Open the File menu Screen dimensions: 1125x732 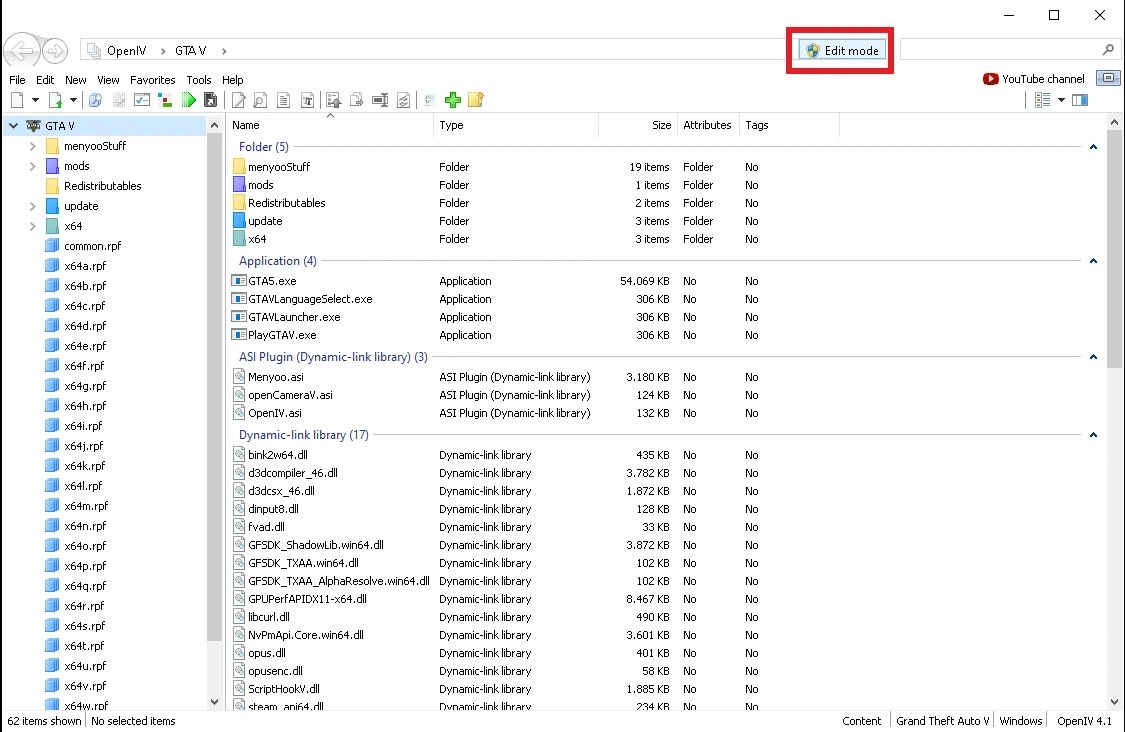pos(17,80)
